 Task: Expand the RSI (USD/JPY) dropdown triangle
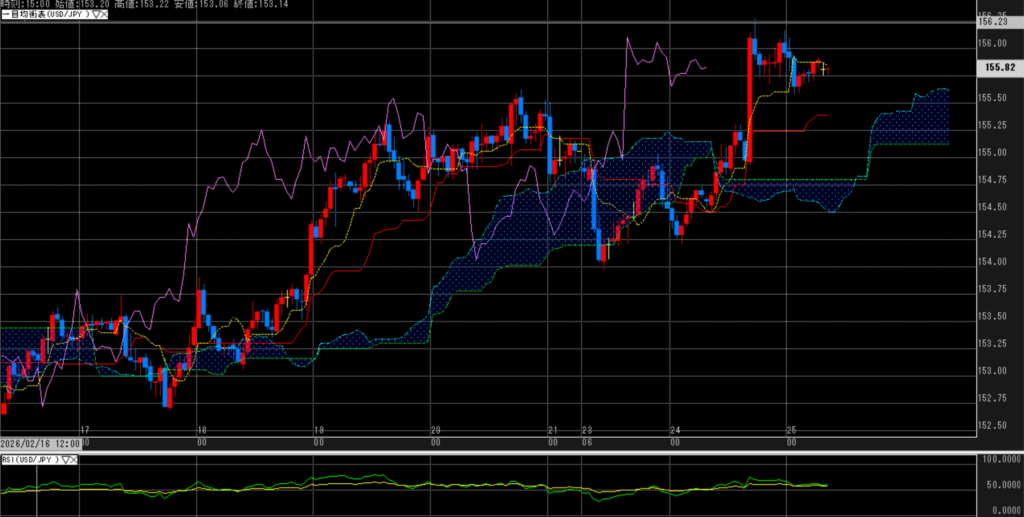point(65,460)
